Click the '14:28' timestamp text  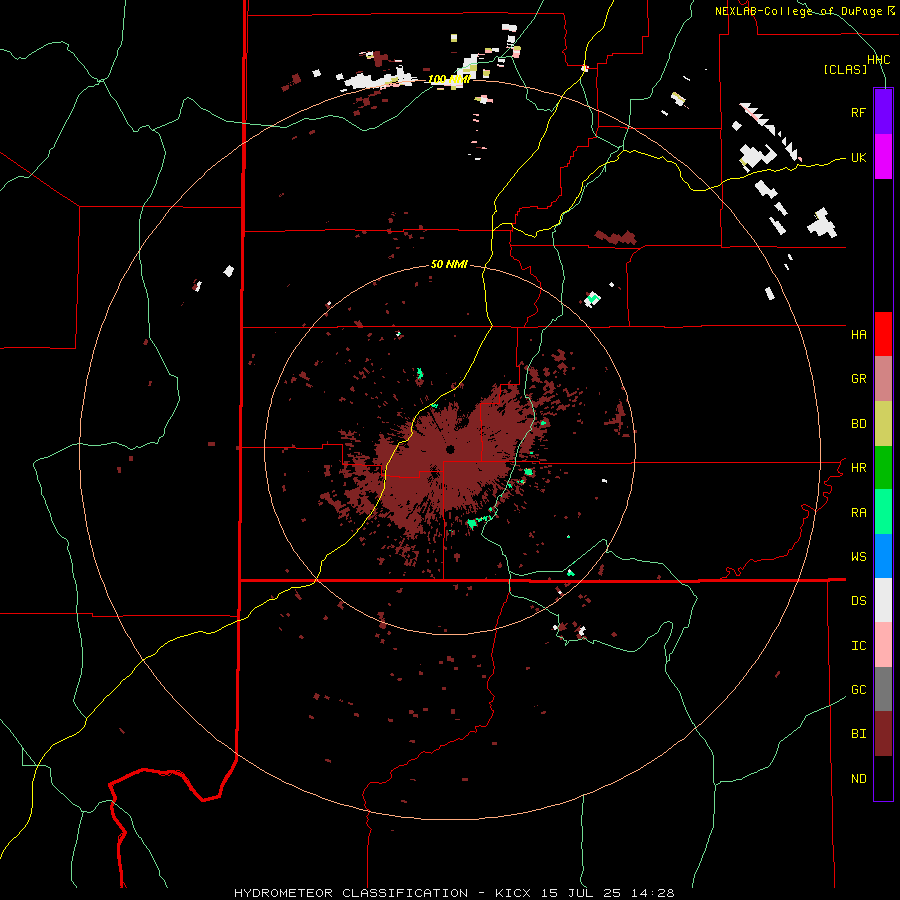pos(653,893)
